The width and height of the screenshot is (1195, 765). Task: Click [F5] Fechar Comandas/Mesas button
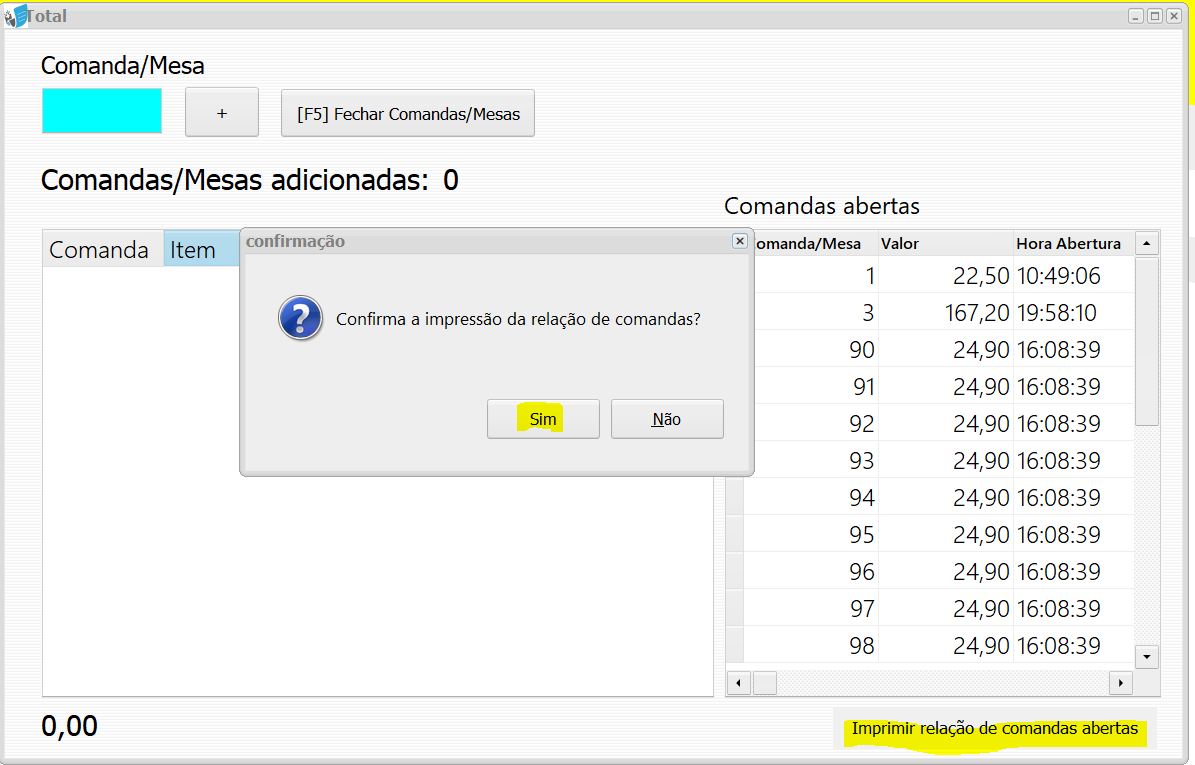click(x=408, y=114)
